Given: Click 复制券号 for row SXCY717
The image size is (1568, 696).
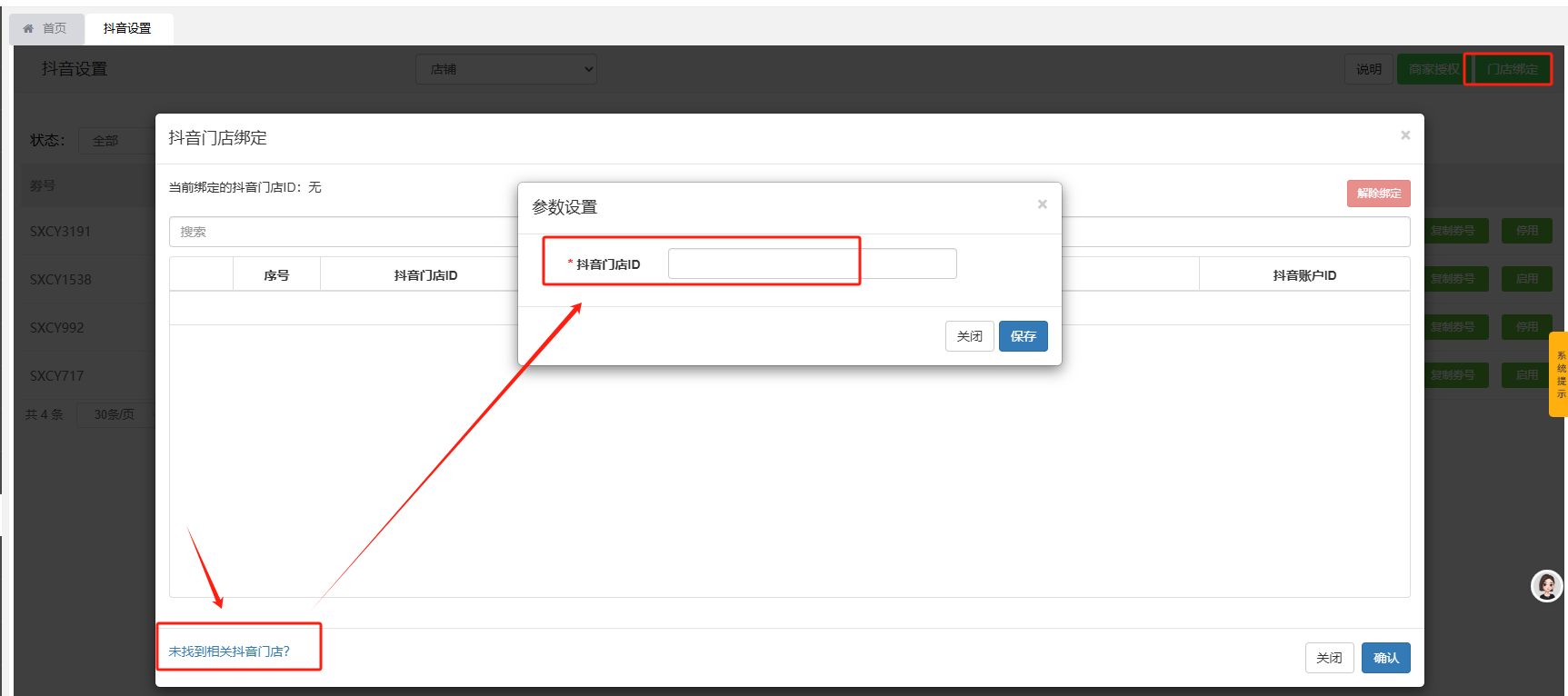Looking at the screenshot, I should click(1456, 375).
